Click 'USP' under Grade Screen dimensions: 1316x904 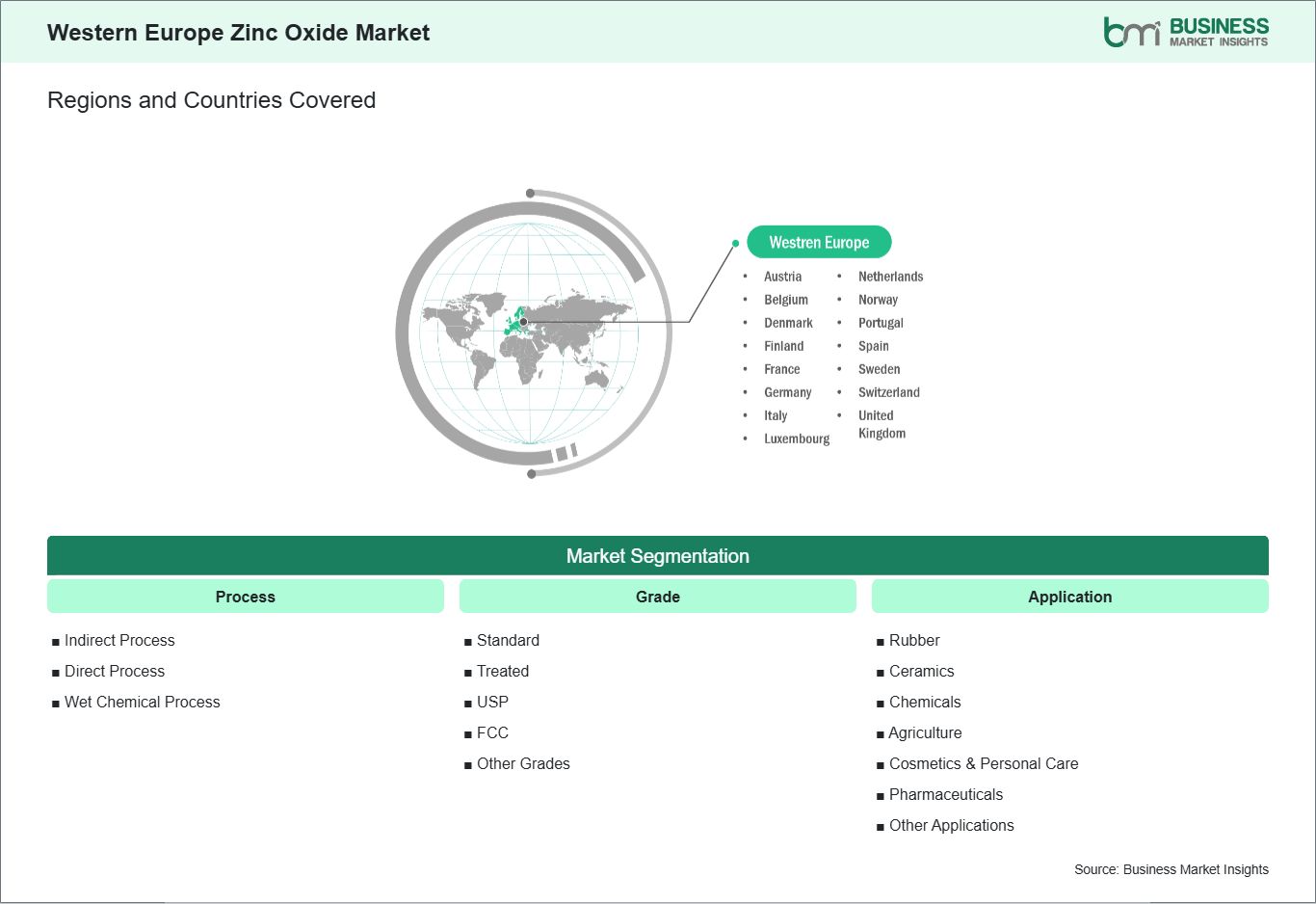492,702
